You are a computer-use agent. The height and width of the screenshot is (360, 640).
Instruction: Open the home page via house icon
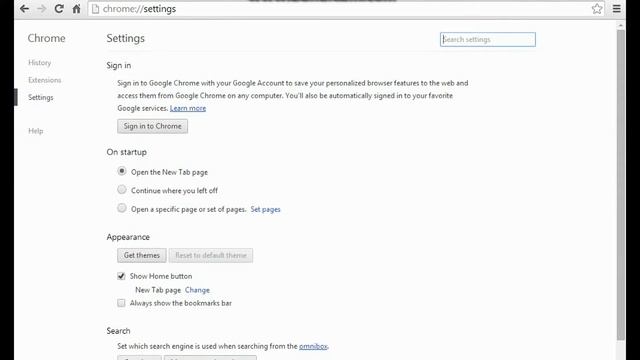[76, 9]
